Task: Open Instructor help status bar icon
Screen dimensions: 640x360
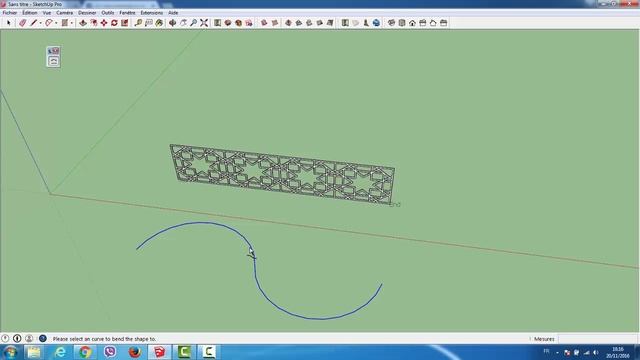Action: coord(42,338)
